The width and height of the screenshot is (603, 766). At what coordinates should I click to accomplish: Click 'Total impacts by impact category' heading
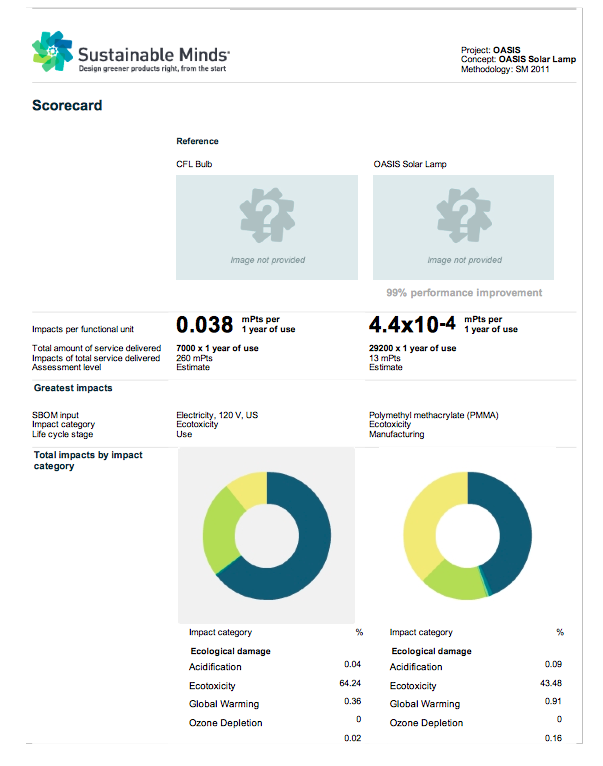point(88,460)
